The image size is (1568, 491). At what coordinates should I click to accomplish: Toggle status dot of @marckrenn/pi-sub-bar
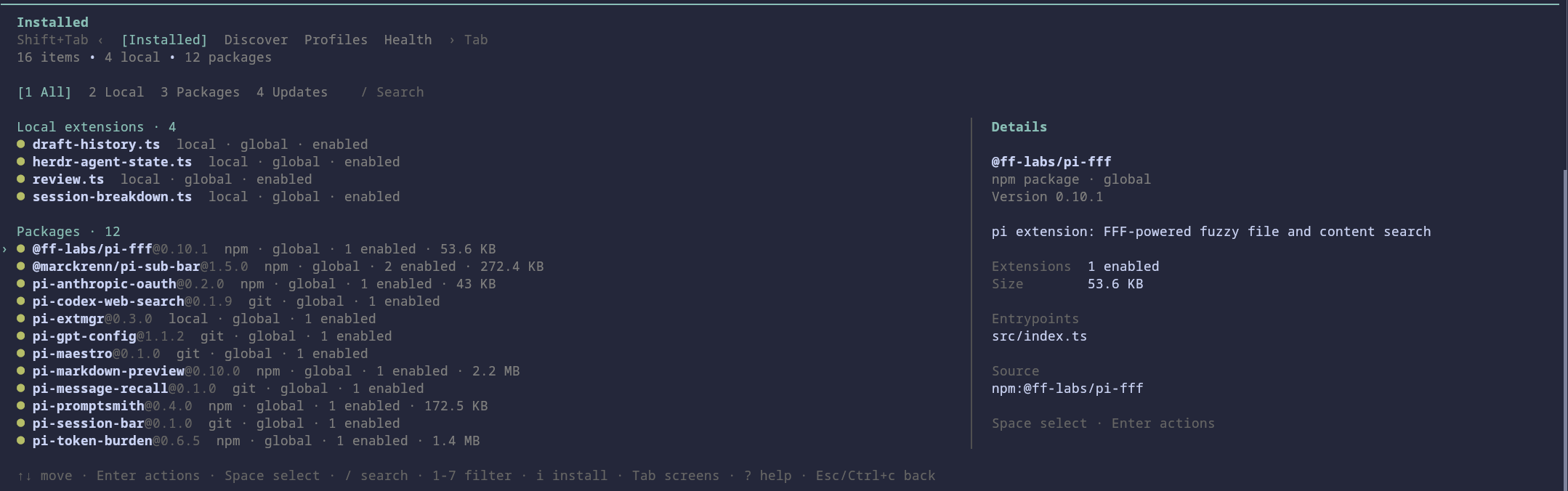[x=21, y=267]
